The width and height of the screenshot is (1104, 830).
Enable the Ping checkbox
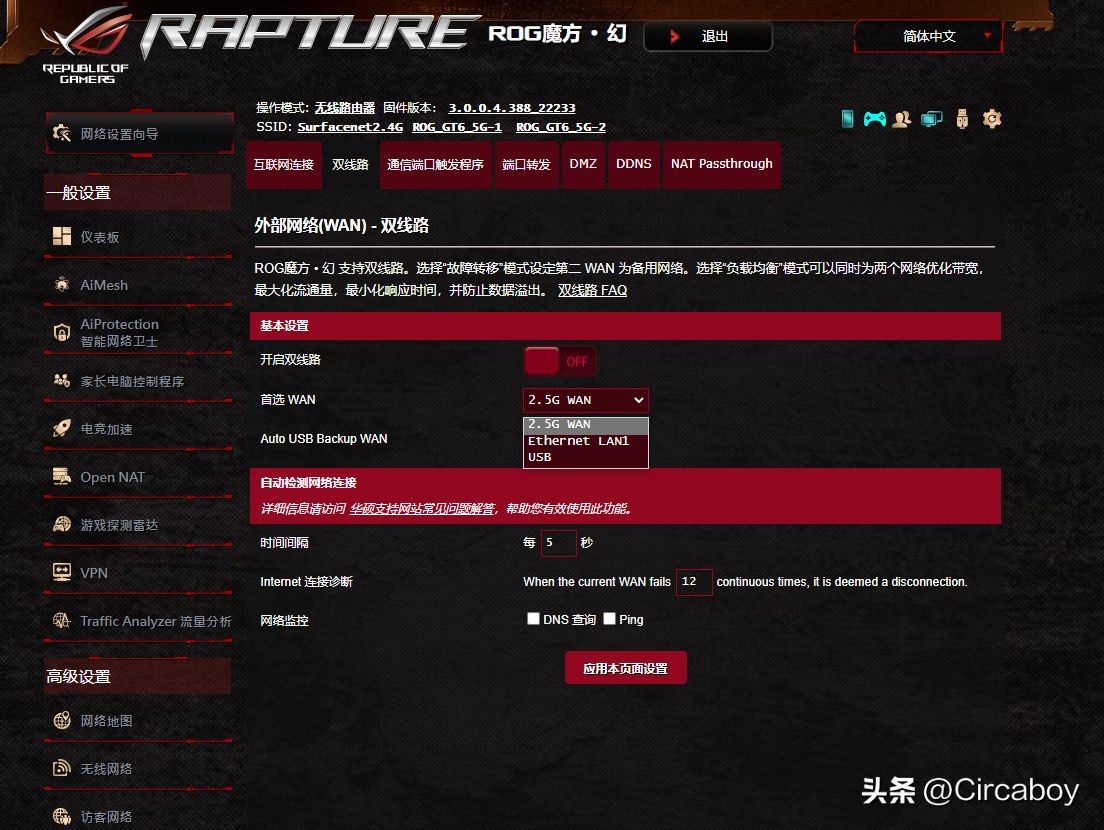click(609, 619)
